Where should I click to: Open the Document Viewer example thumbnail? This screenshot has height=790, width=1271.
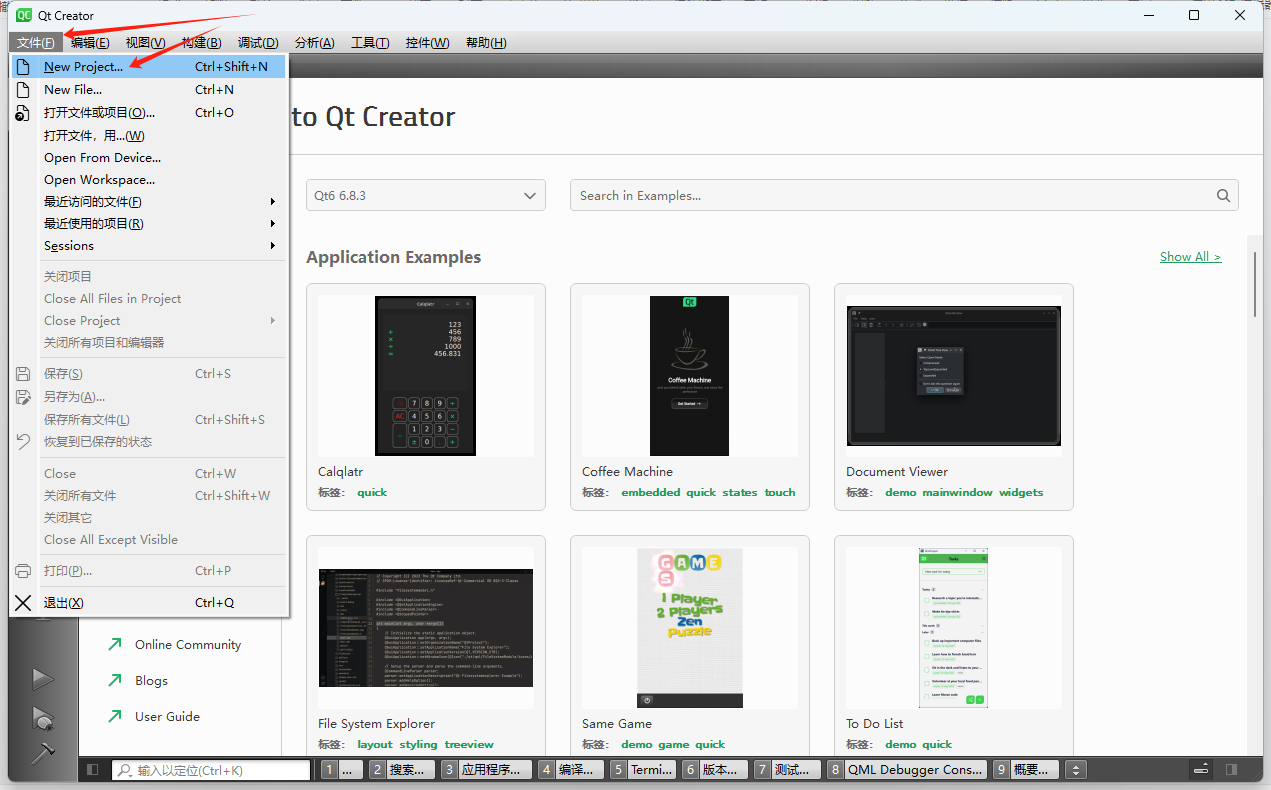953,375
